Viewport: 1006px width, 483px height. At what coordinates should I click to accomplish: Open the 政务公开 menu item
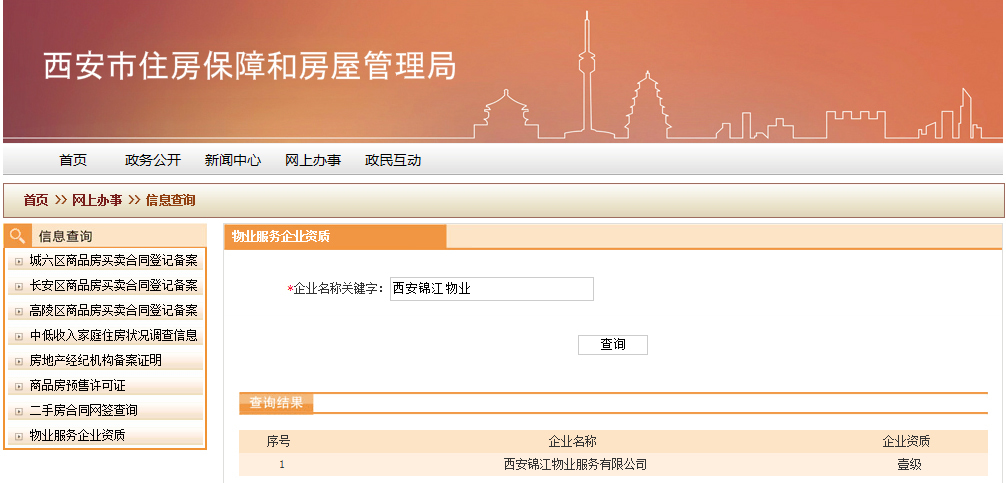[153, 160]
